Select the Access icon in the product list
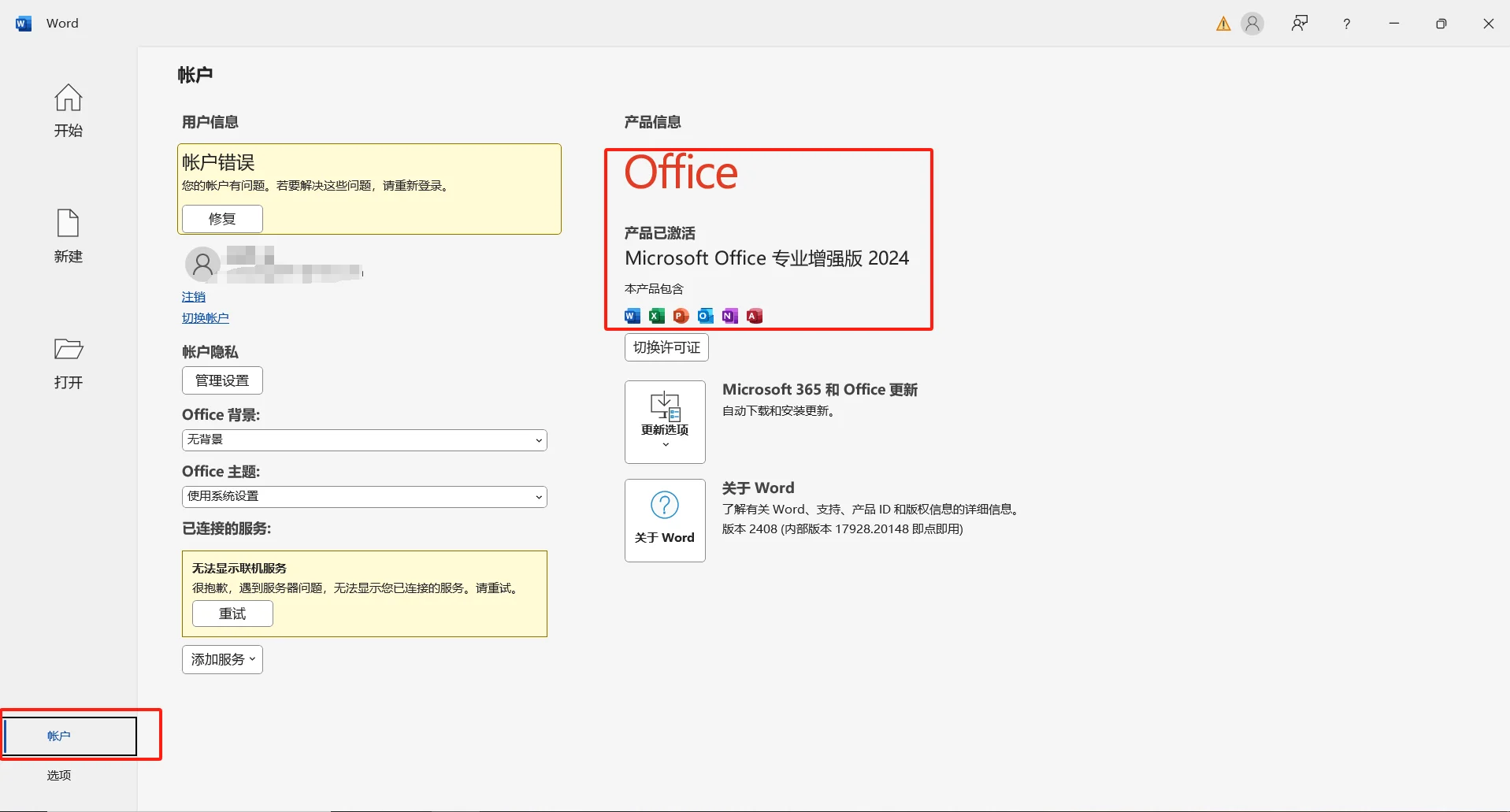The height and width of the screenshot is (812, 1510). 753,315
